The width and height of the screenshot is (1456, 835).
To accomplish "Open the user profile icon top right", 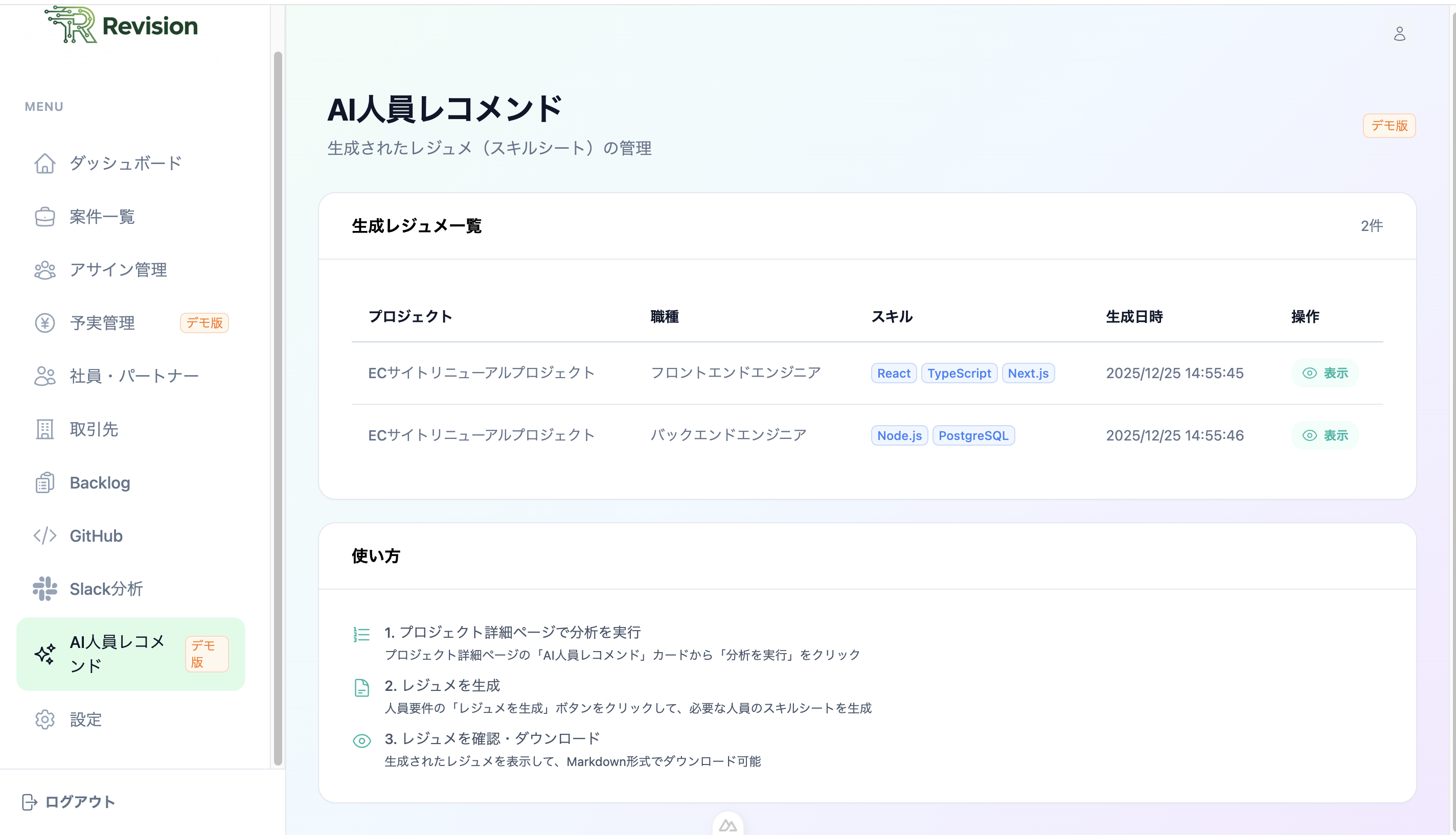I will coord(1400,34).
